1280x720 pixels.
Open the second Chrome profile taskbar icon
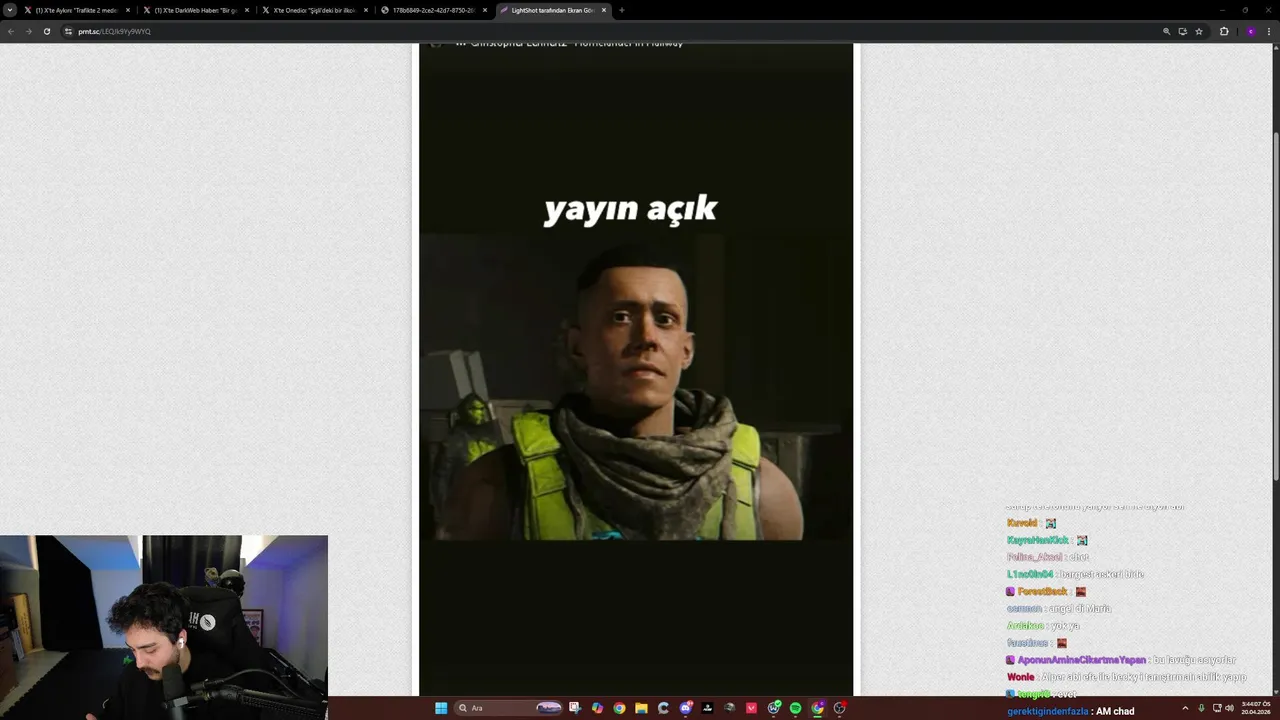pos(817,708)
